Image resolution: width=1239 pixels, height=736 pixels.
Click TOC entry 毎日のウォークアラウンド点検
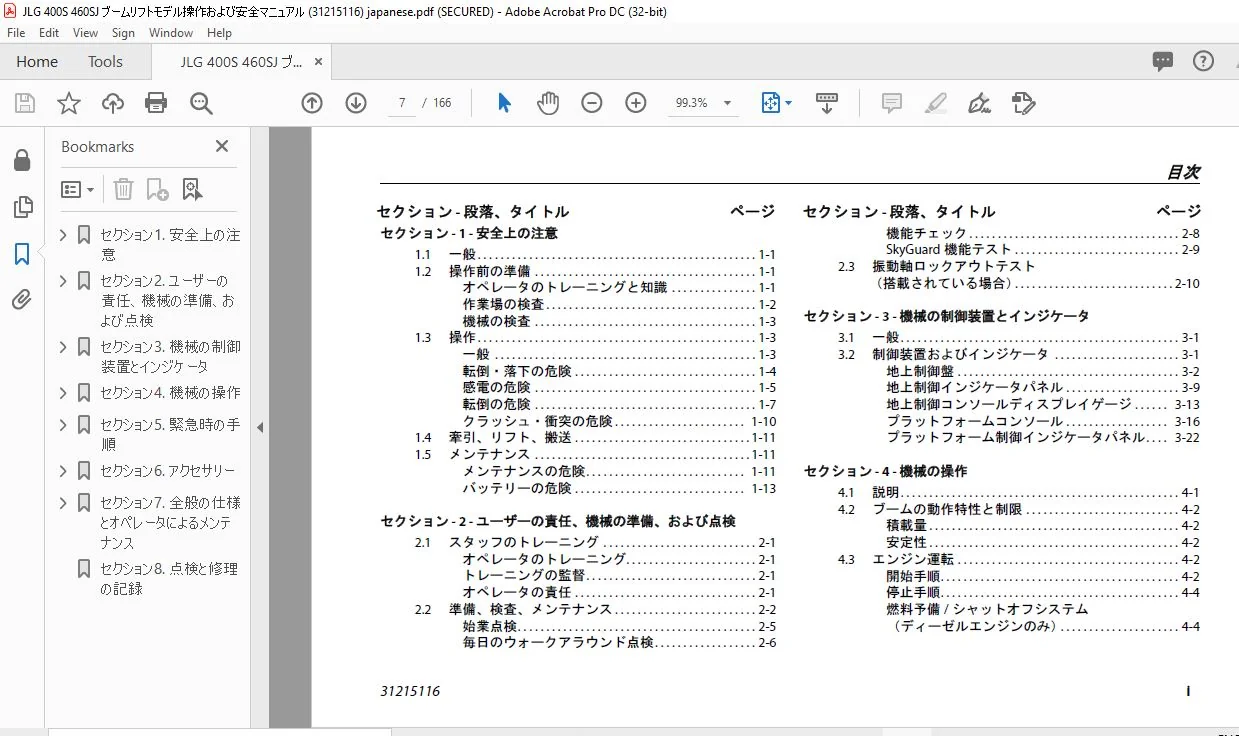(x=558, y=643)
